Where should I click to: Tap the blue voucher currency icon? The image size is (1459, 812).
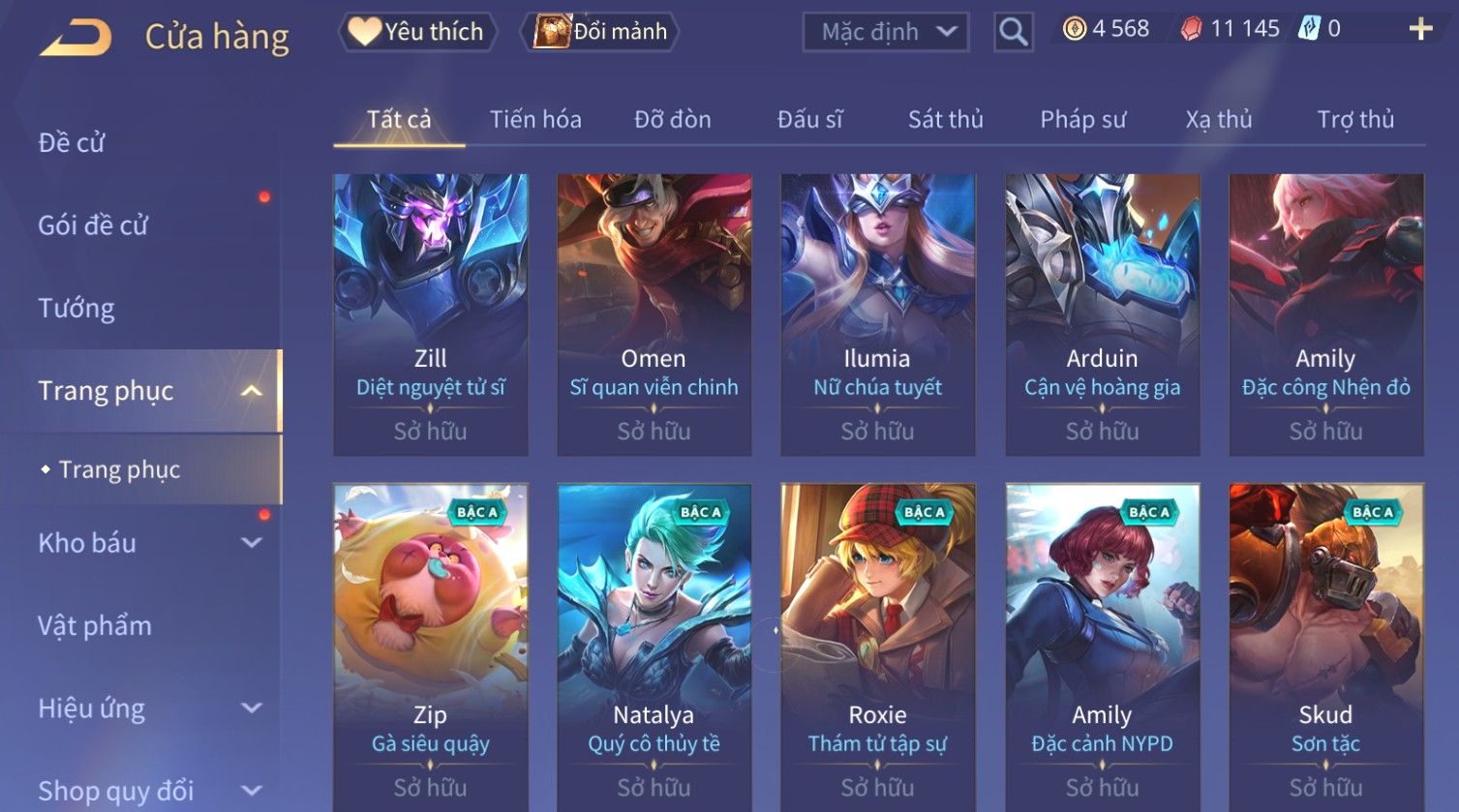(1309, 28)
